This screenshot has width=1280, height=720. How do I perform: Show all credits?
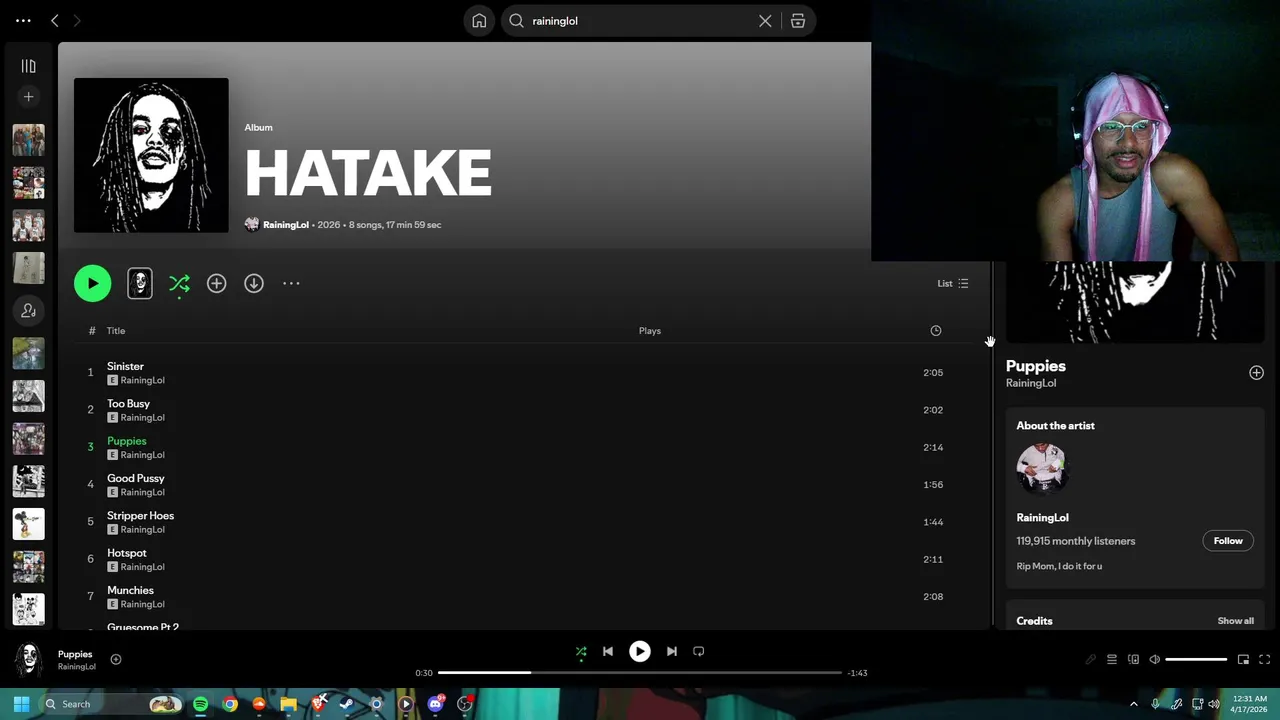pos(1235,621)
